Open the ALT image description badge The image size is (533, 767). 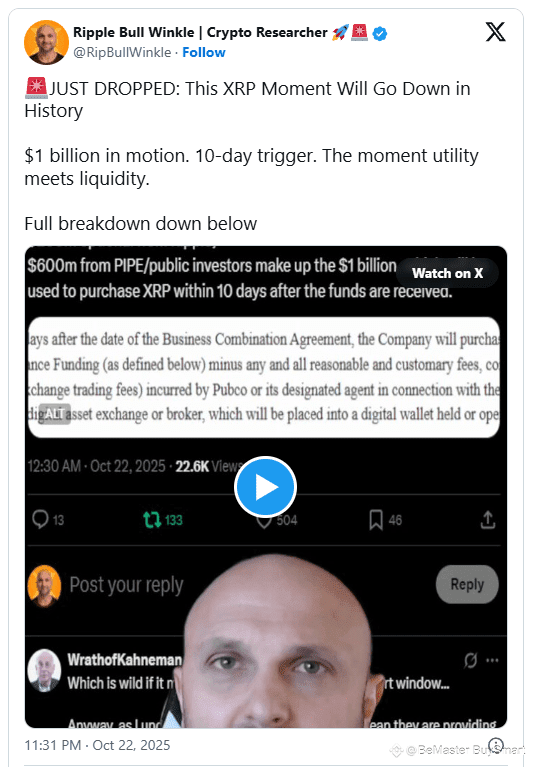click(x=54, y=414)
